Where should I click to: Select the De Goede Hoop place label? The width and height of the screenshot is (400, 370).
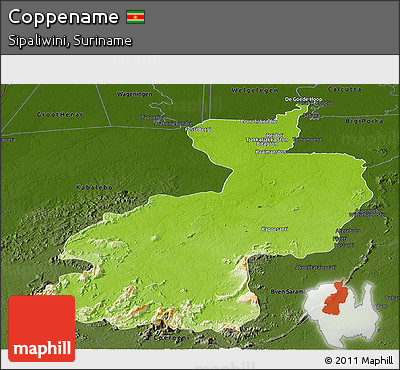pos(303,99)
